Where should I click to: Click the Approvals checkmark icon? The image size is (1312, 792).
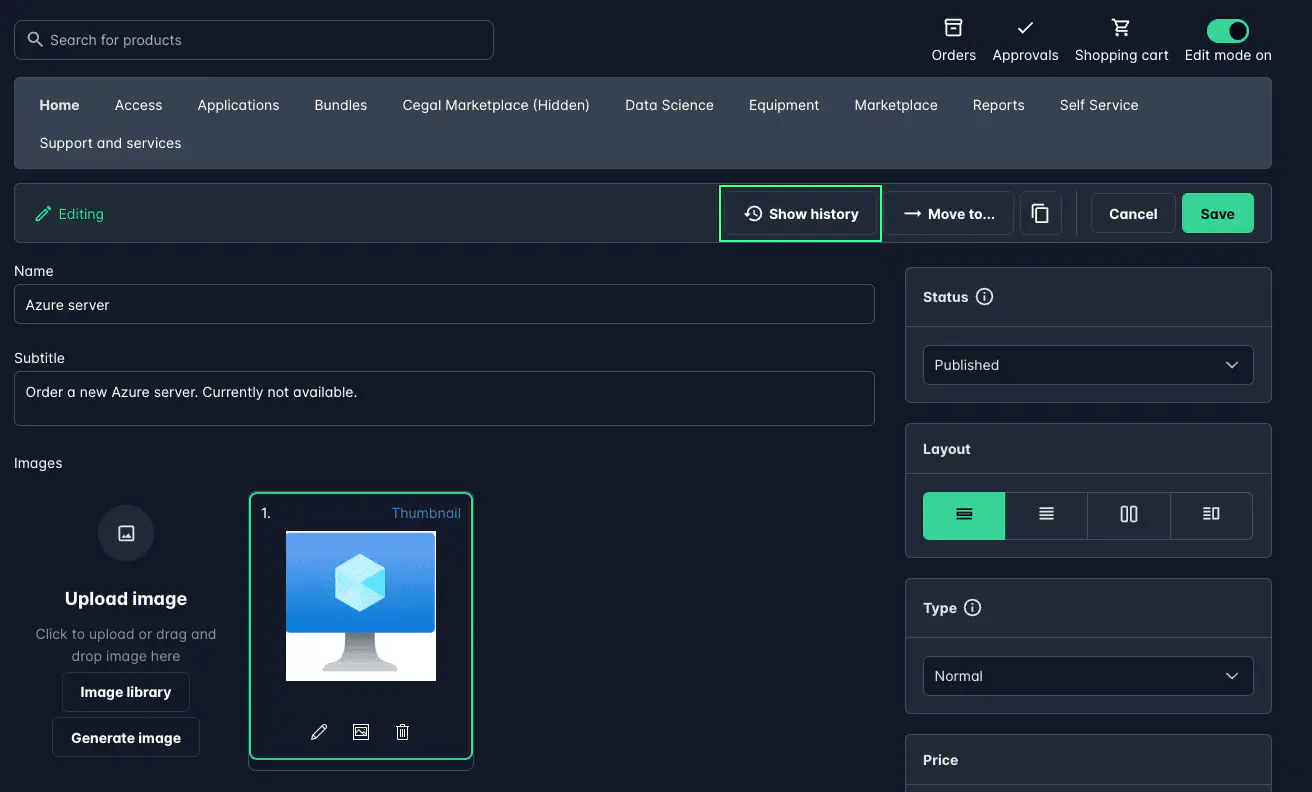coord(1025,30)
